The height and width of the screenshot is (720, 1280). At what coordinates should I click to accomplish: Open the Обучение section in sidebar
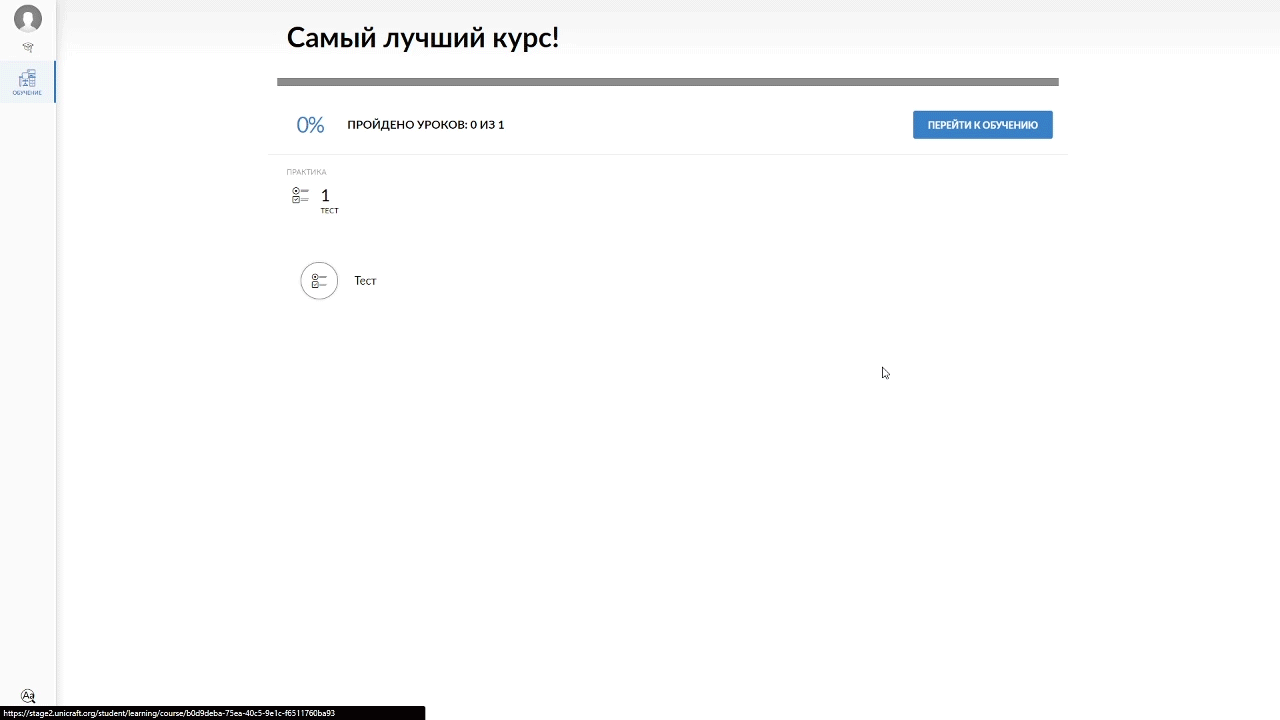click(27, 82)
